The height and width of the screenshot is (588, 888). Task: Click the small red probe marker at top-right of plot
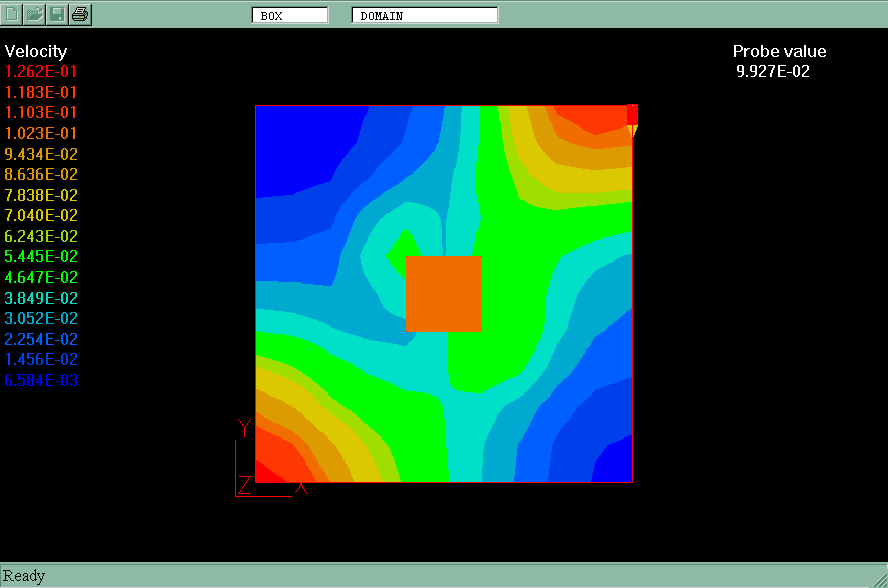[x=632, y=114]
